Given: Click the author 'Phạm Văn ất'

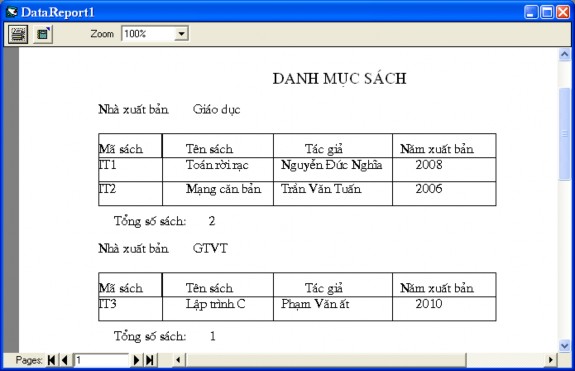Looking at the screenshot, I should tap(315, 304).
